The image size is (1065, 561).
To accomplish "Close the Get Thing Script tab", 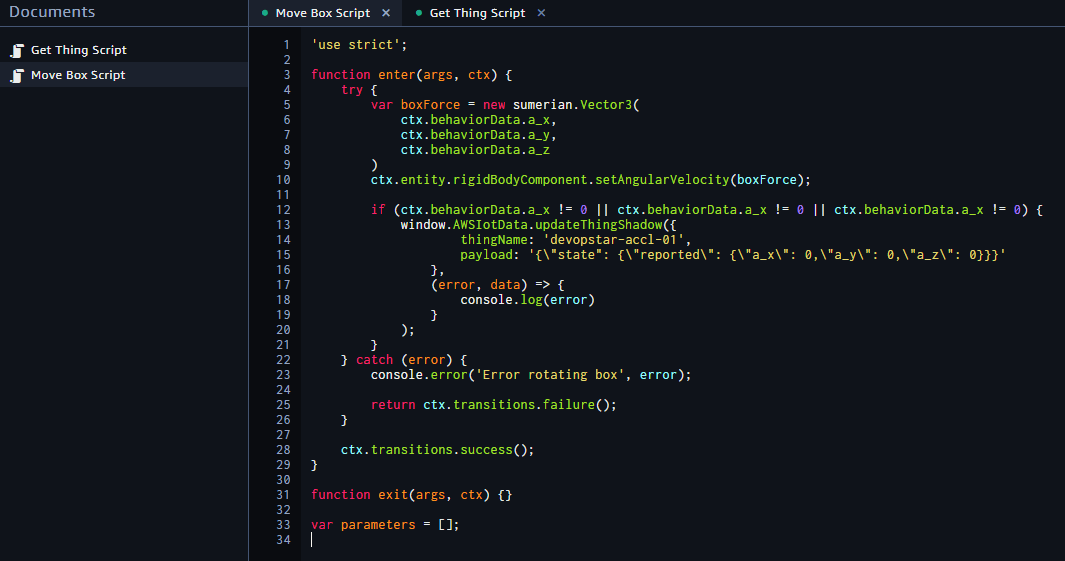I will click(541, 13).
